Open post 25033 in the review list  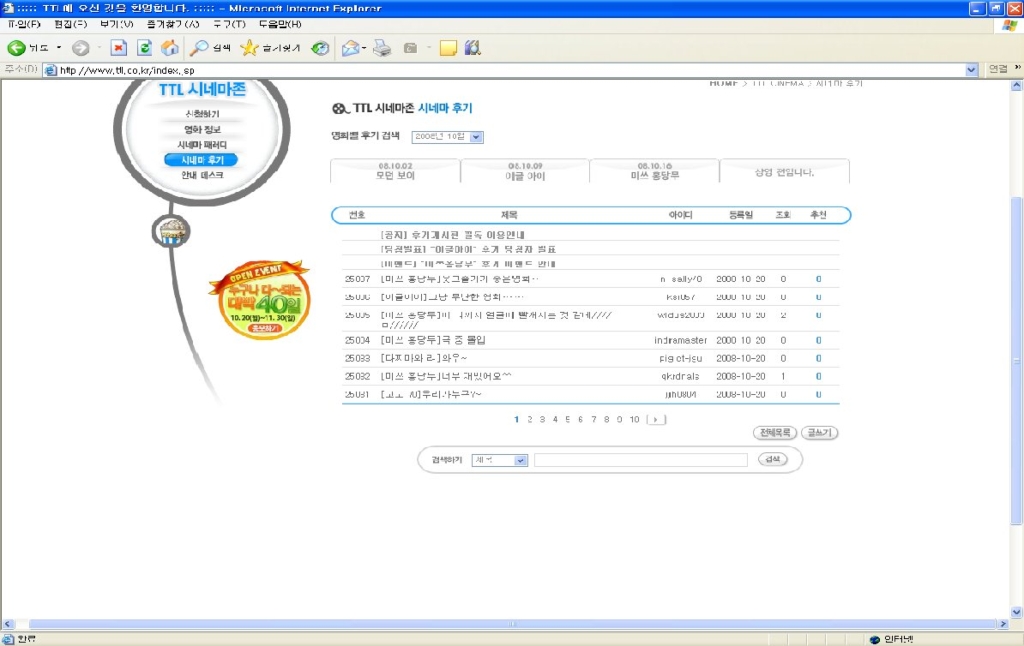pyautogui.click(x=424, y=359)
